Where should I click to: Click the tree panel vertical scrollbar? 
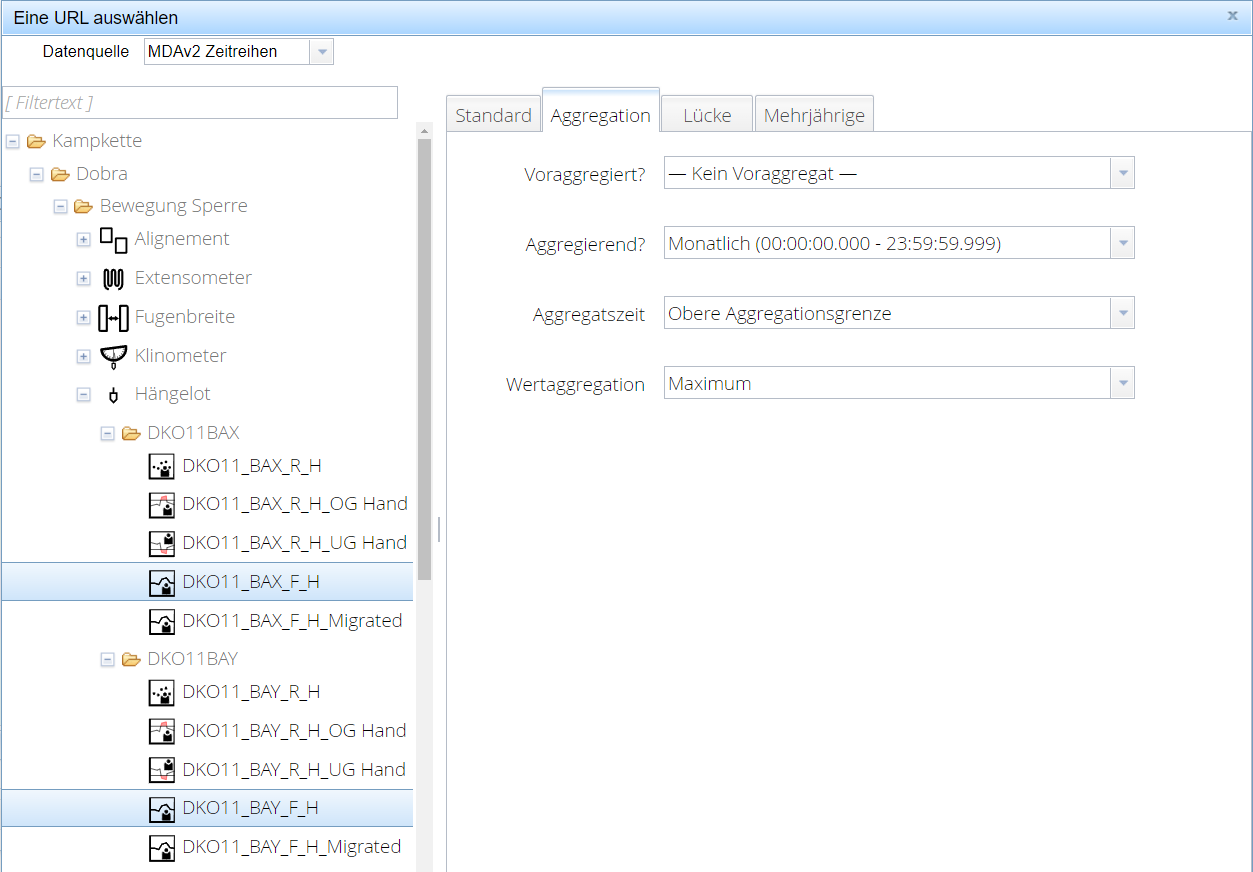pyautogui.click(x=424, y=360)
